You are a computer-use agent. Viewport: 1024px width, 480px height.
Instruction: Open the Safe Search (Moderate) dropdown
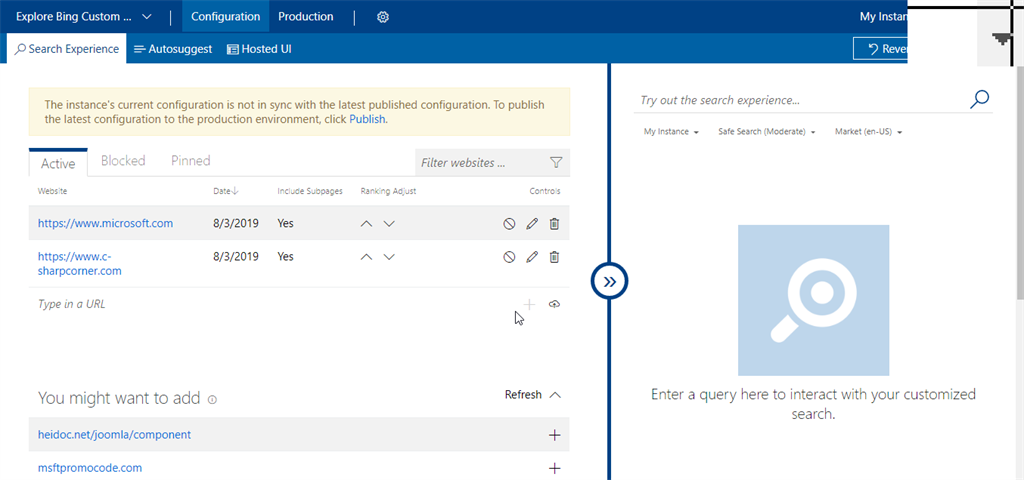[x=767, y=132]
